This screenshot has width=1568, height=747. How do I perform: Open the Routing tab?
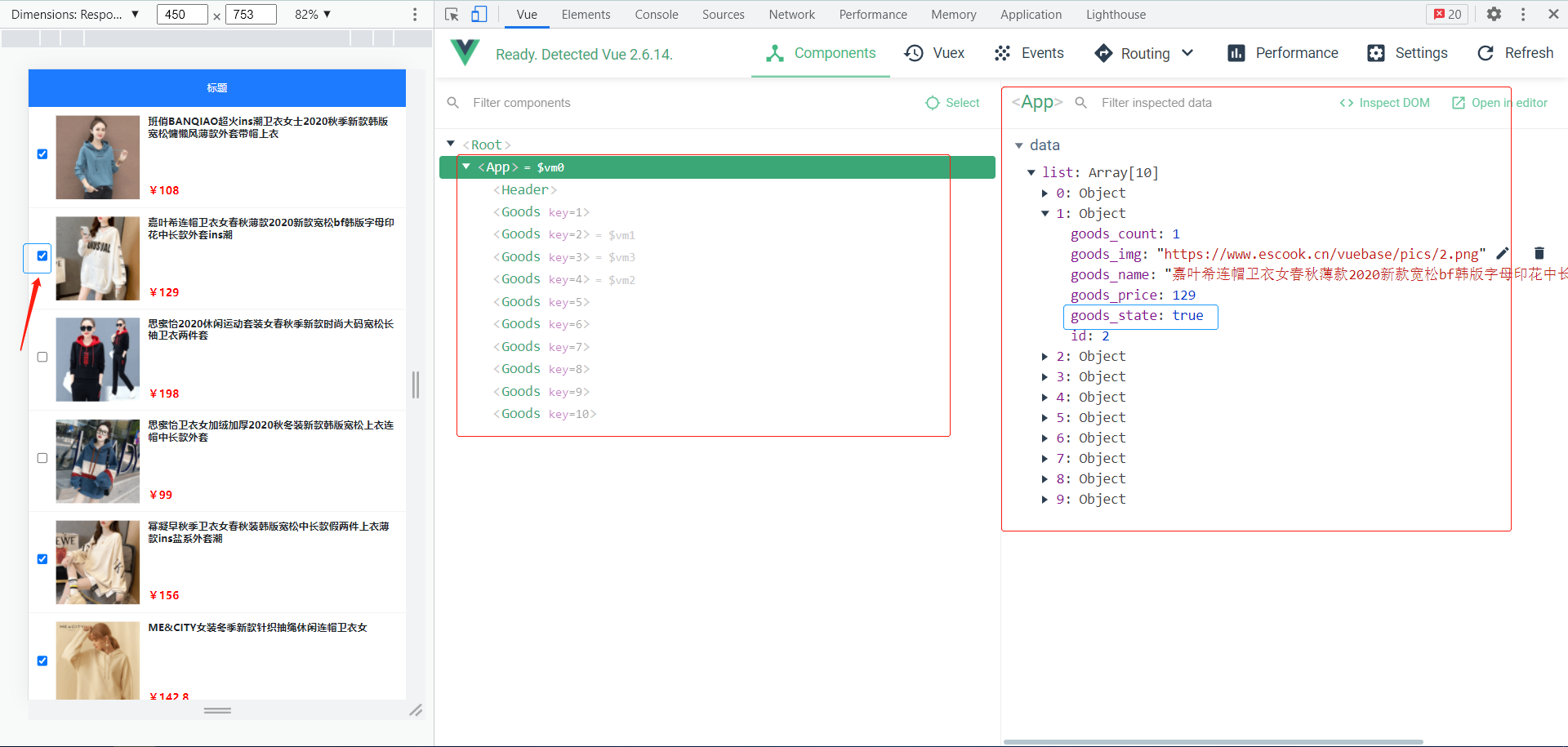tap(1133, 53)
